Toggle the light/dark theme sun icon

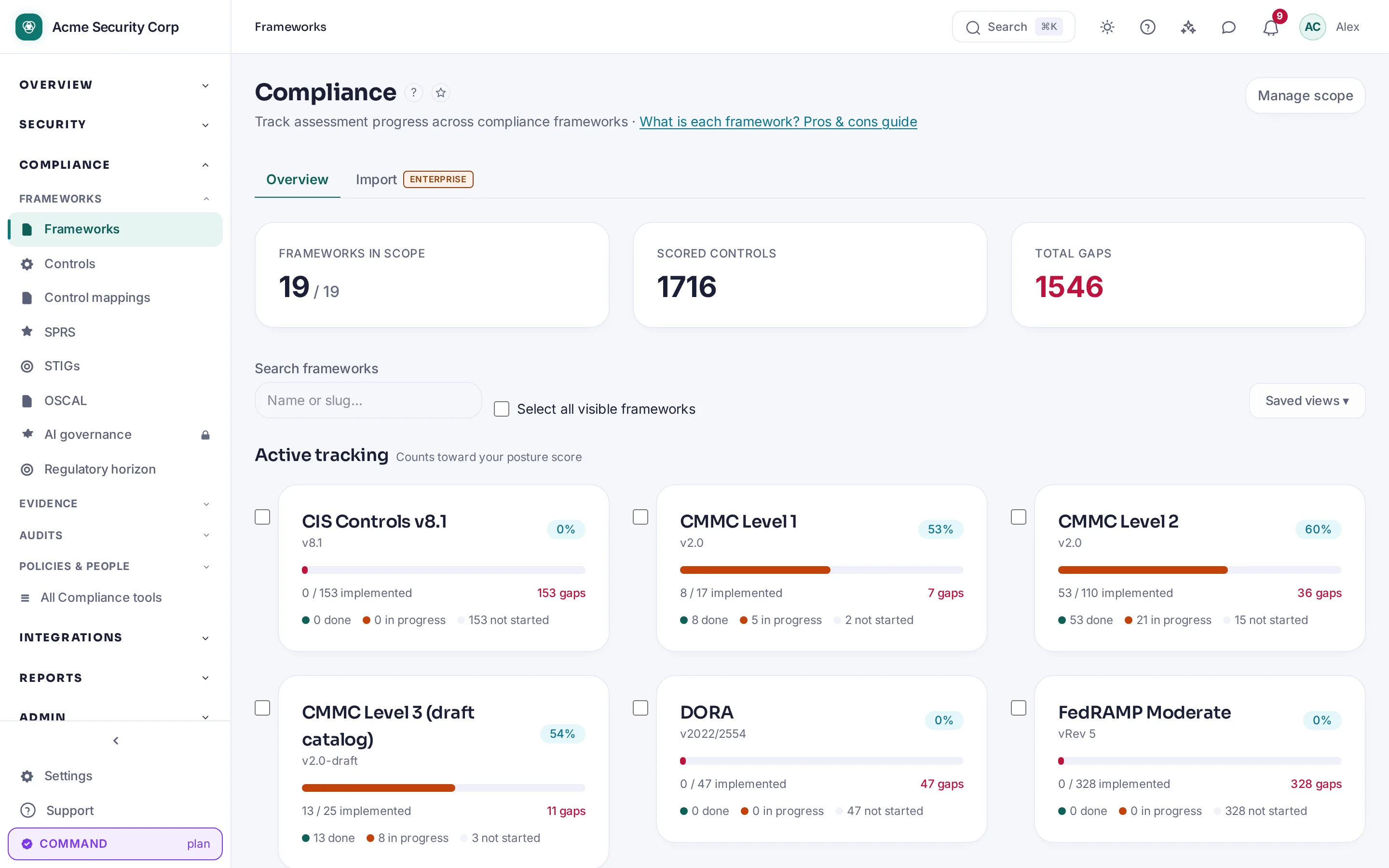1107,27
